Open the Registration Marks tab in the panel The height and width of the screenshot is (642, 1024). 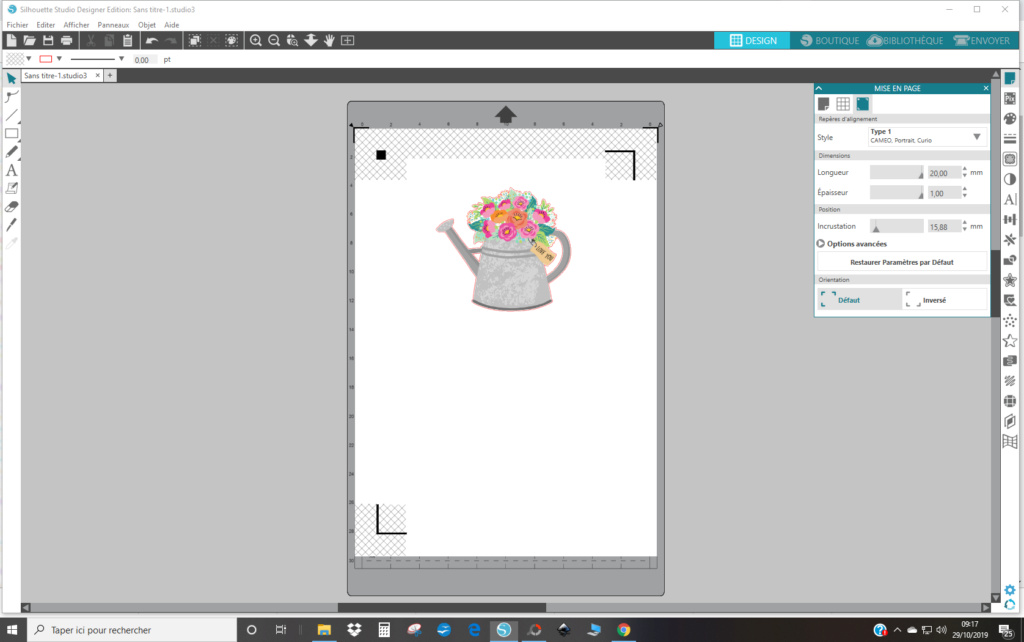(x=863, y=104)
